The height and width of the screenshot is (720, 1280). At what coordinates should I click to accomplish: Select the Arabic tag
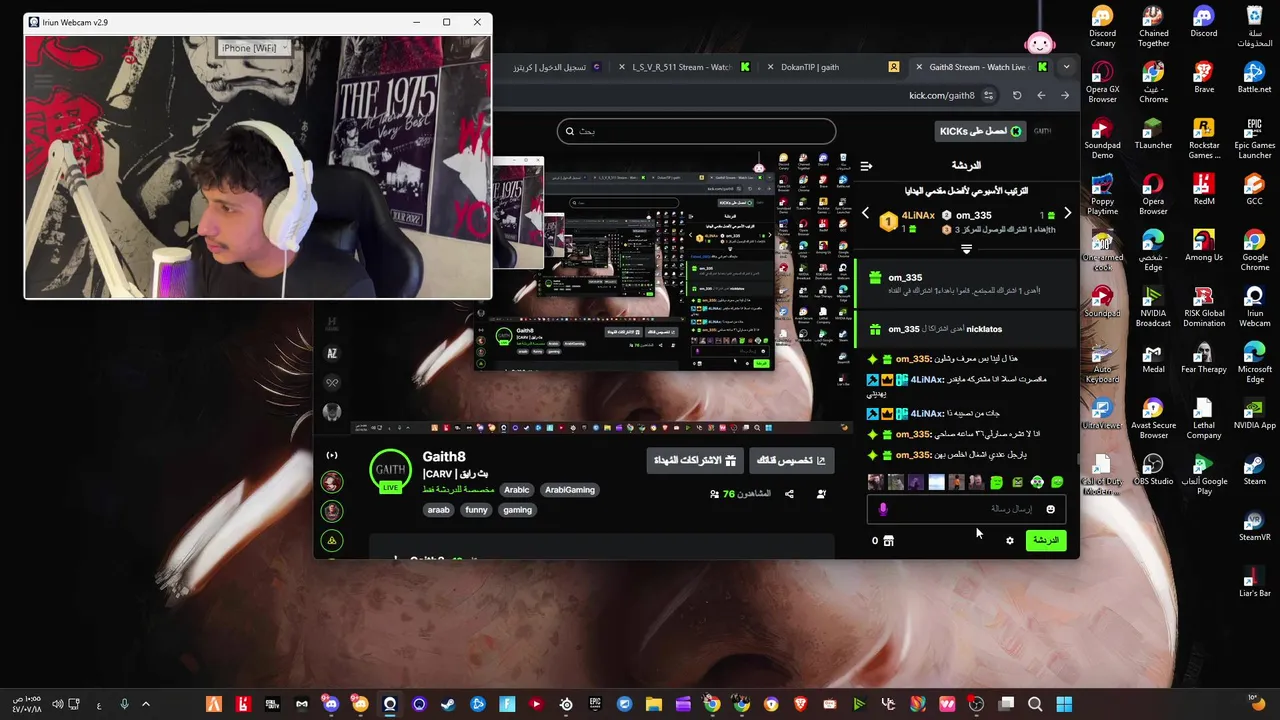click(517, 490)
